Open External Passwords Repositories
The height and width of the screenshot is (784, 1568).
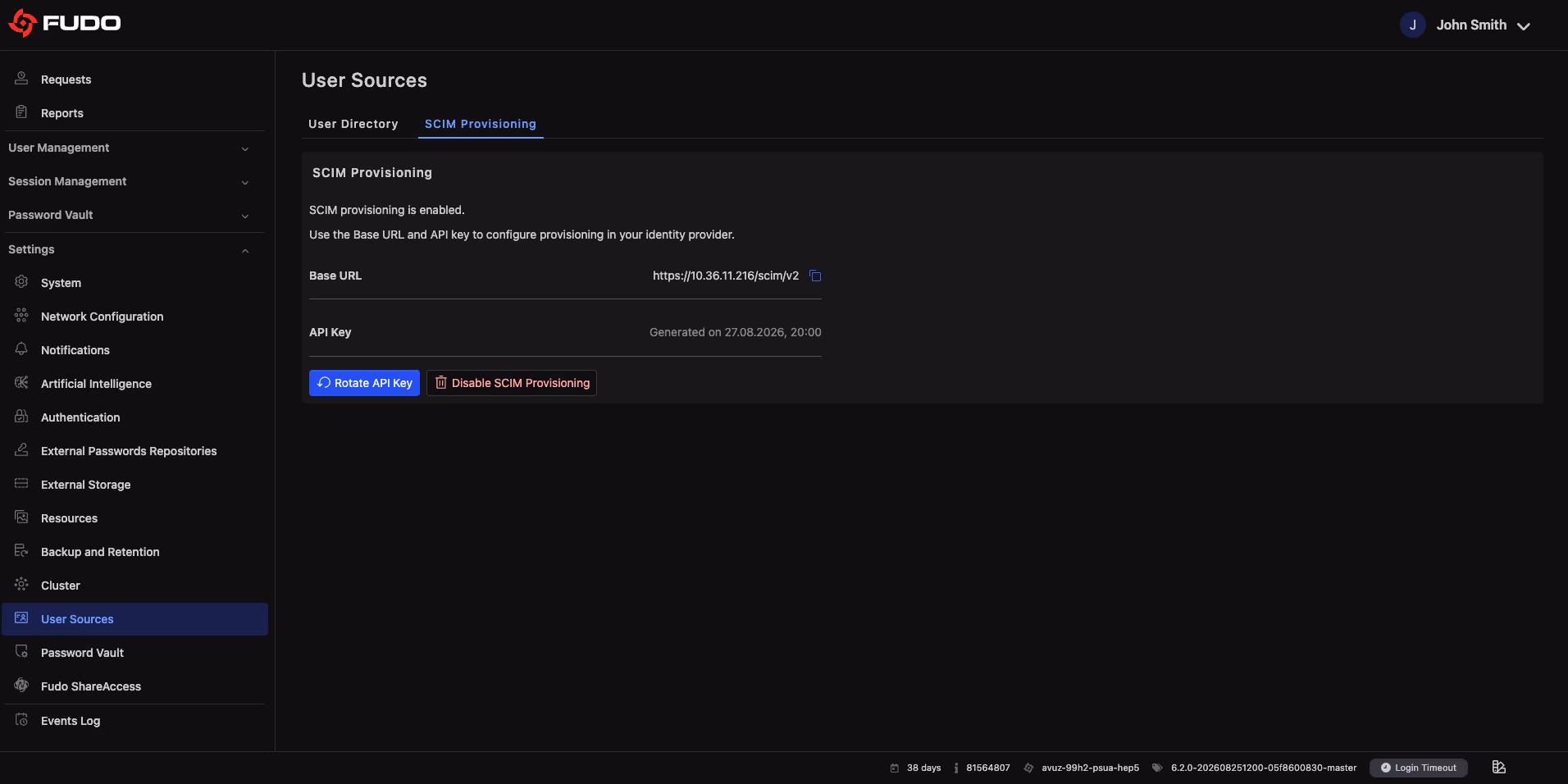point(134,450)
